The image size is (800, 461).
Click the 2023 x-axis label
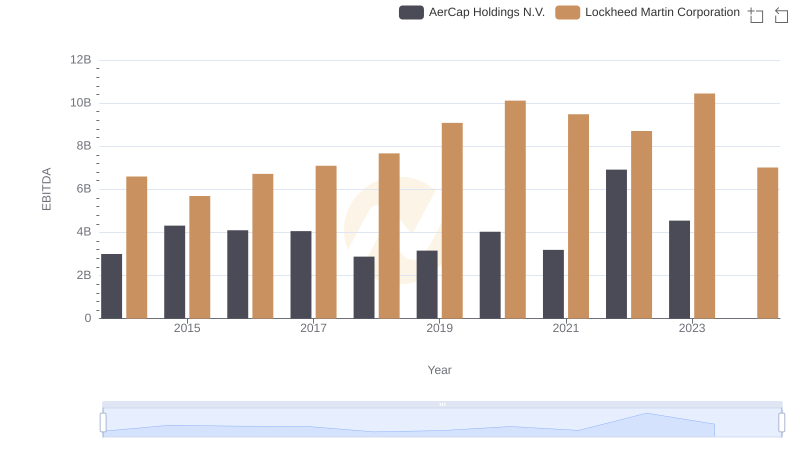(x=692, y=328)
